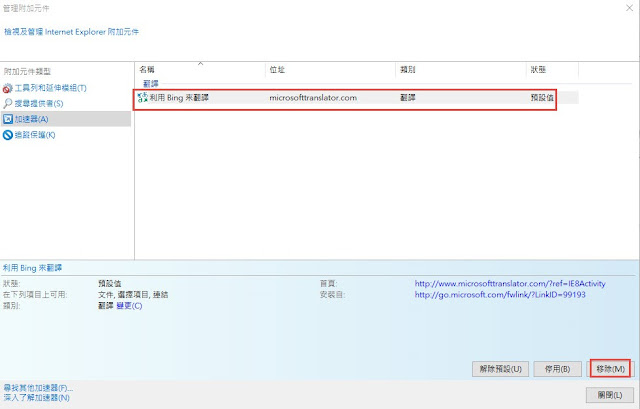Viewport: 640px width, 409px height.
Task: Open 深入了解加速器(N) link
Action: [36, 398]
